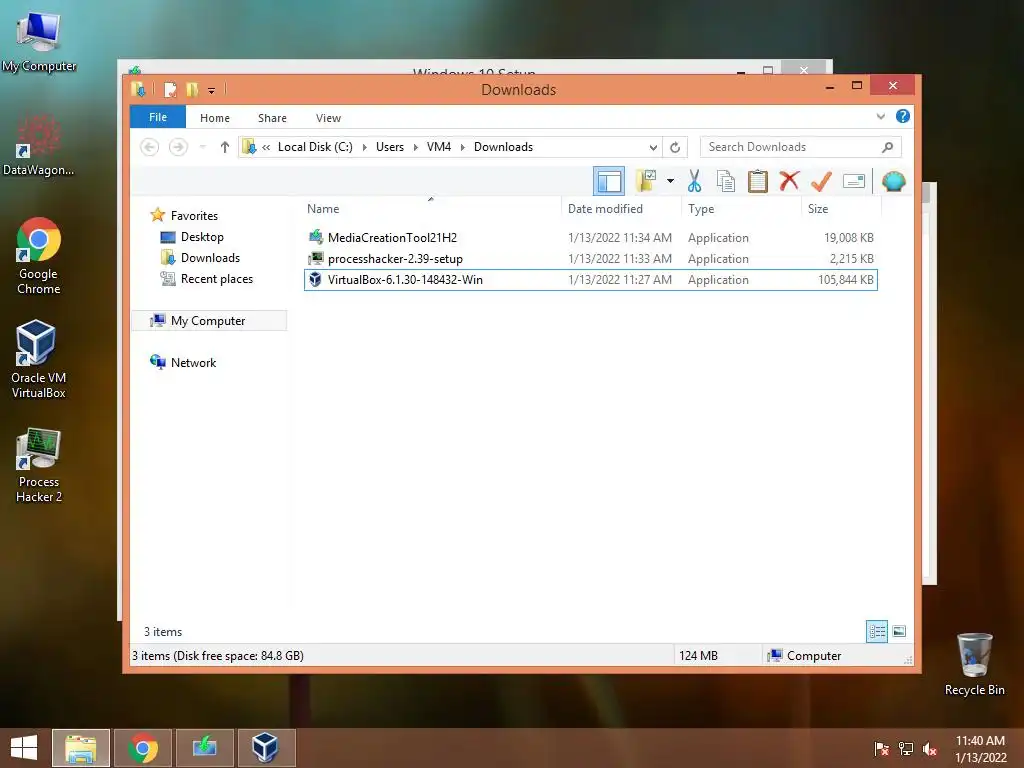Click the orange checkmark Properties icon

click(x=821, y=181)
